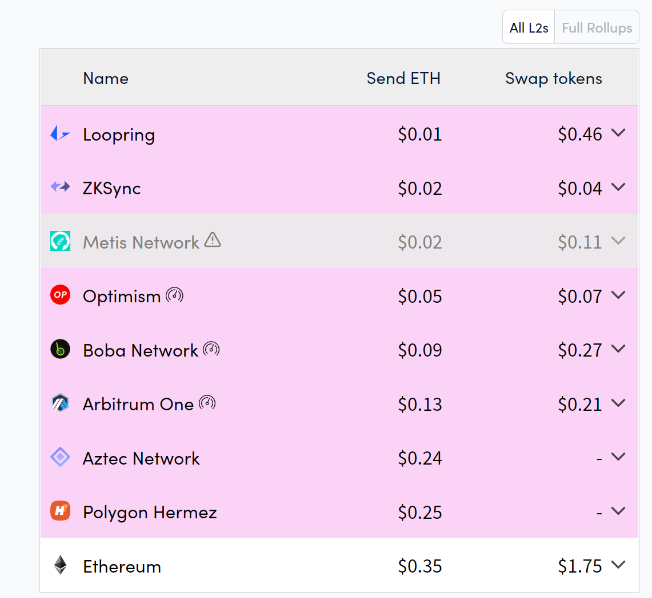Image resolution: width=652 pixels, height=598 pixels.
Task: Click the Ethereum diamond logo icon
Action: coord(60,566)
